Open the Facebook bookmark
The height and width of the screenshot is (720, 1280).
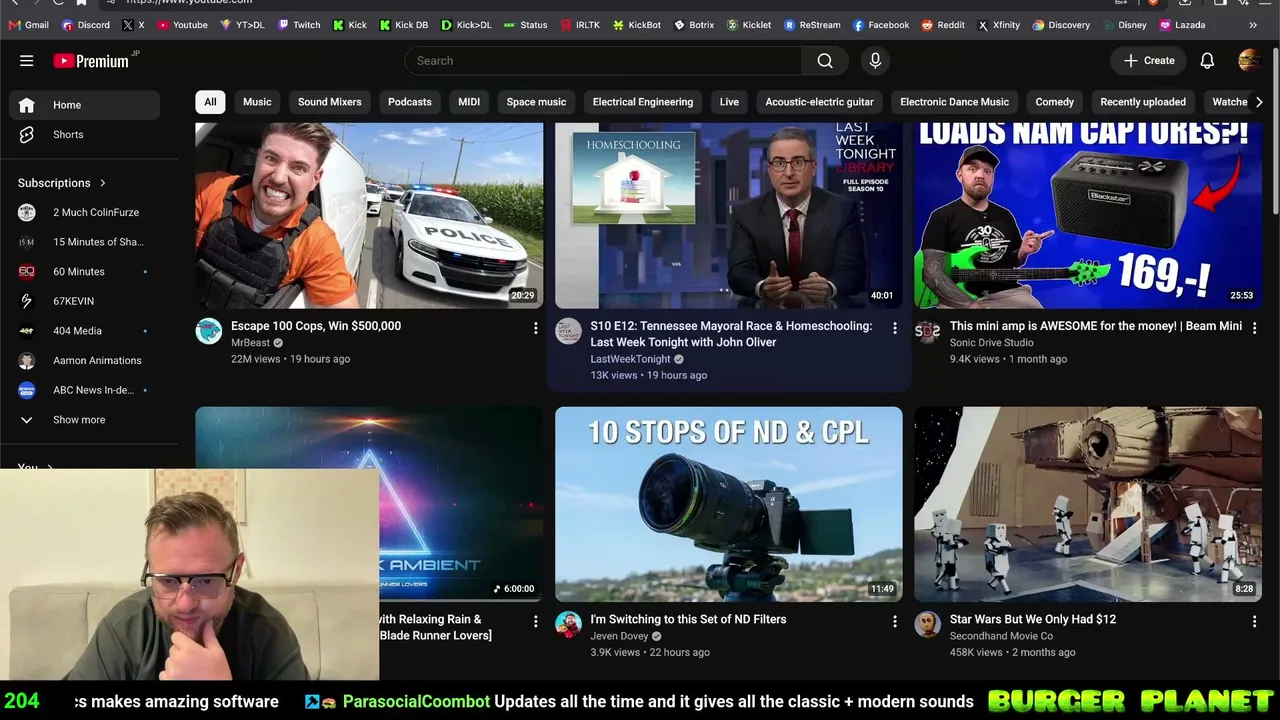tap(881, 25)
